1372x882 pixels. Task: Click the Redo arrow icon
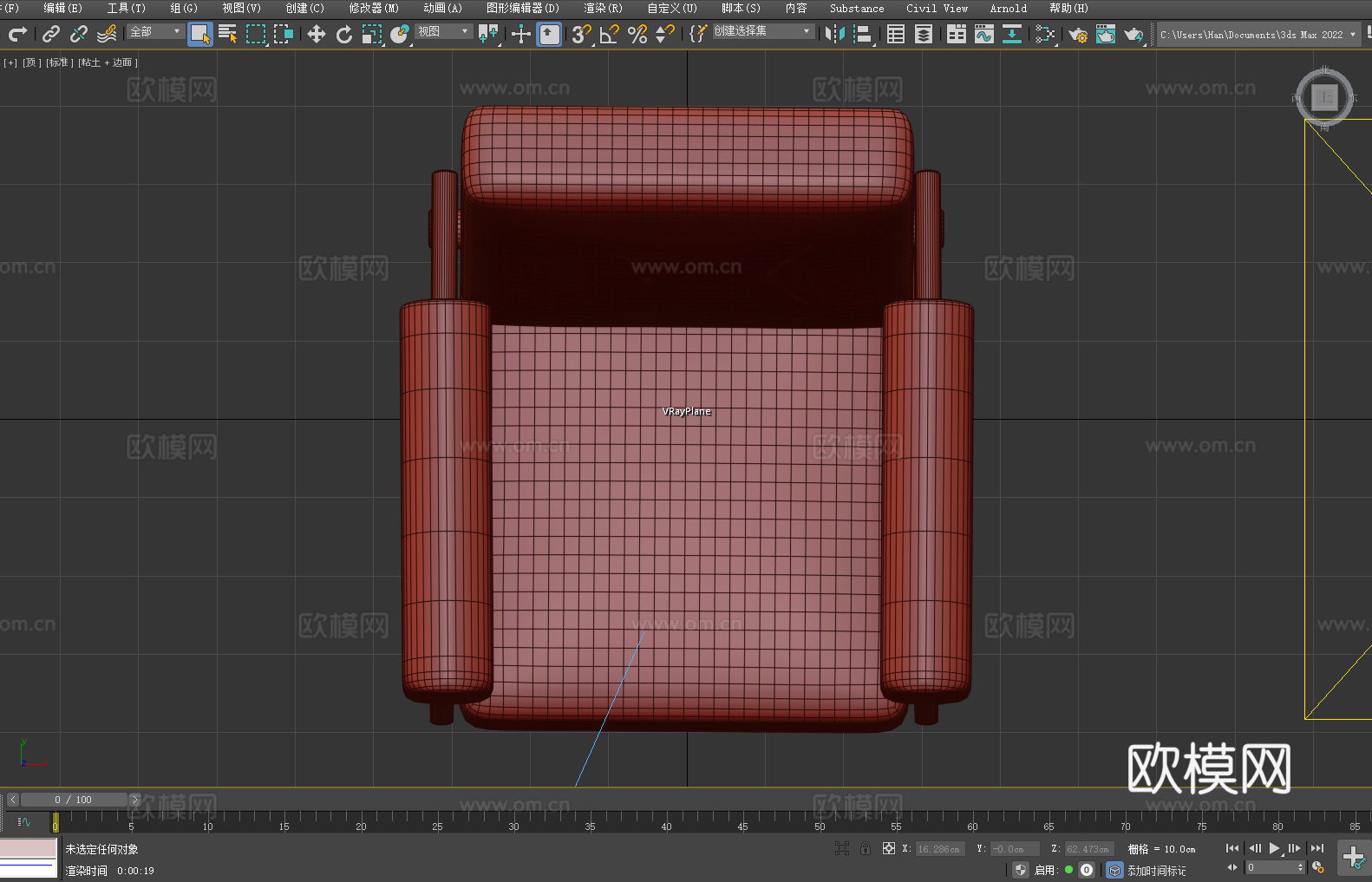point(17,34)
